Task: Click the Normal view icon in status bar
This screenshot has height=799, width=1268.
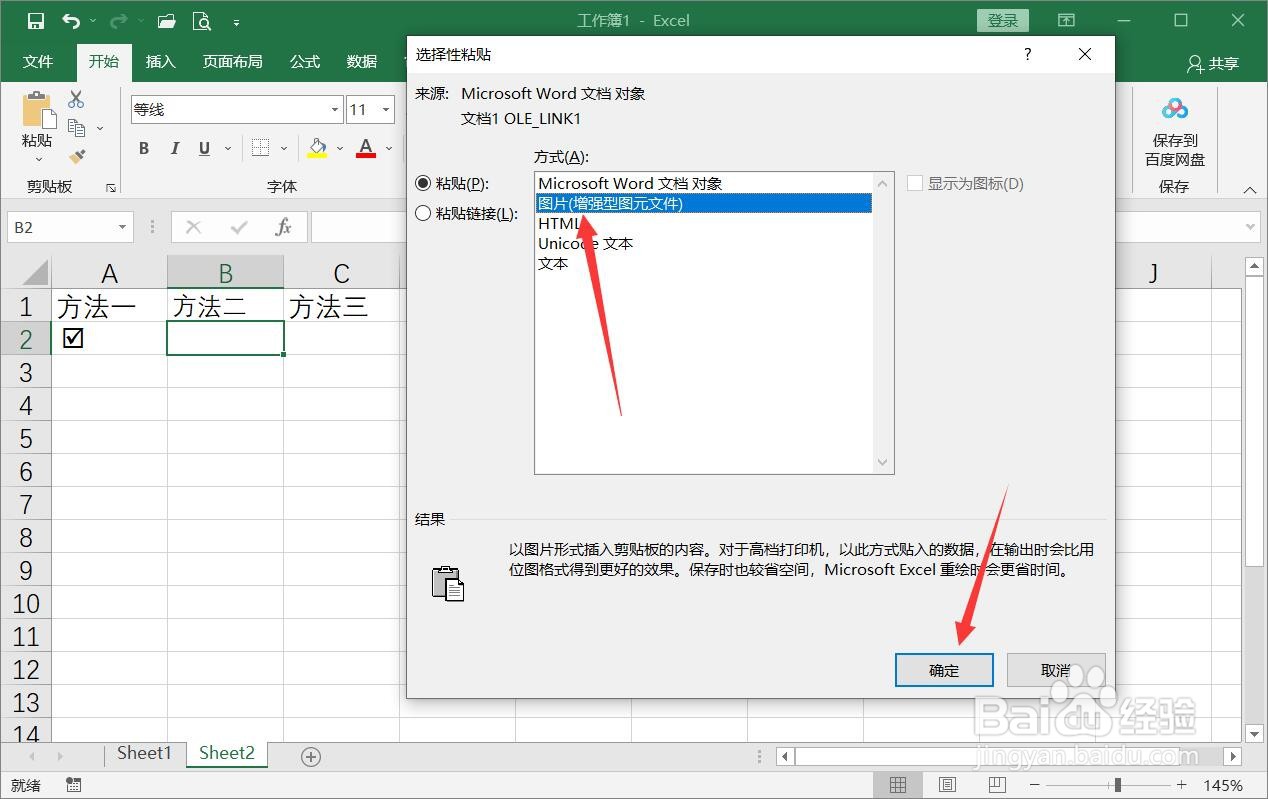Action: click(898, 785)
